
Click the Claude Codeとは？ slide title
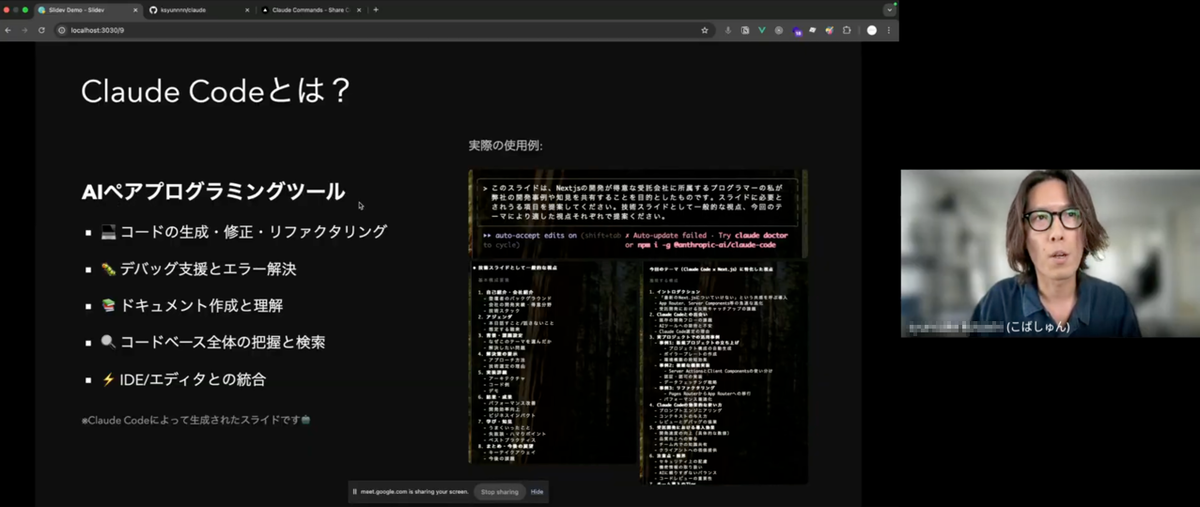(x=216, y=91)
